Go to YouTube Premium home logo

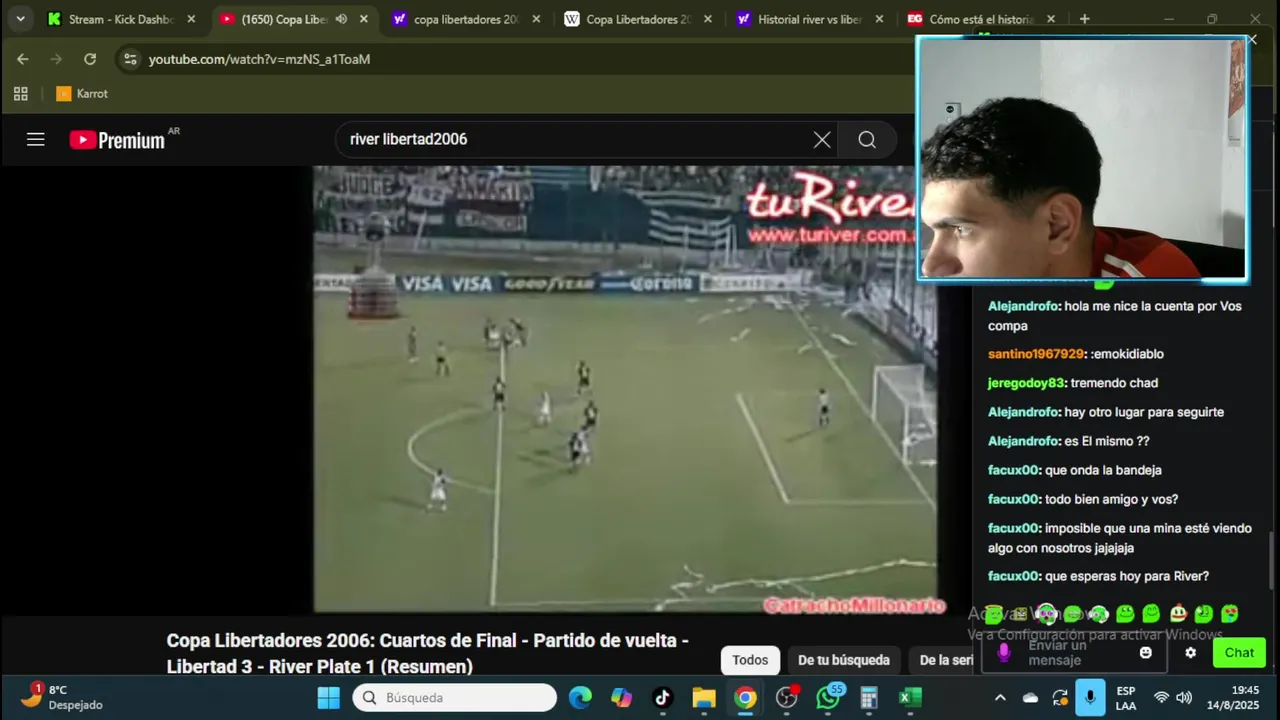click(x=124, y=140)
